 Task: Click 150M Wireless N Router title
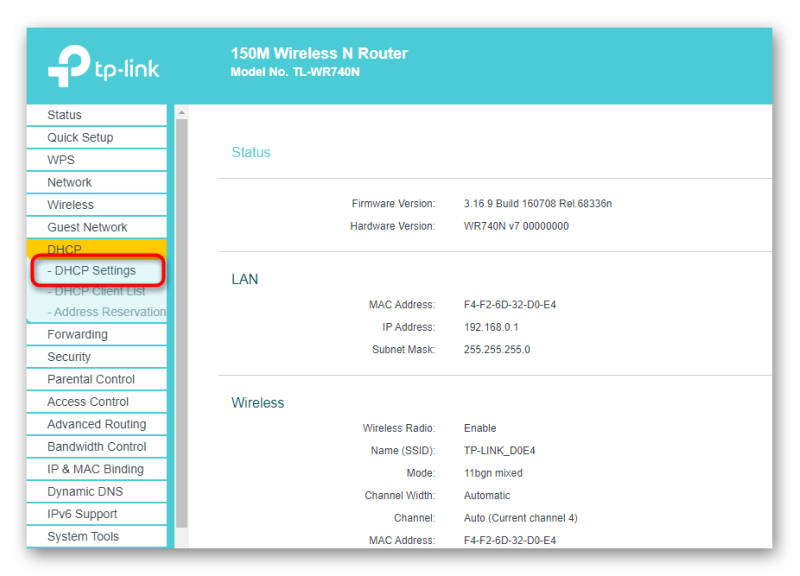click(319, 53)
